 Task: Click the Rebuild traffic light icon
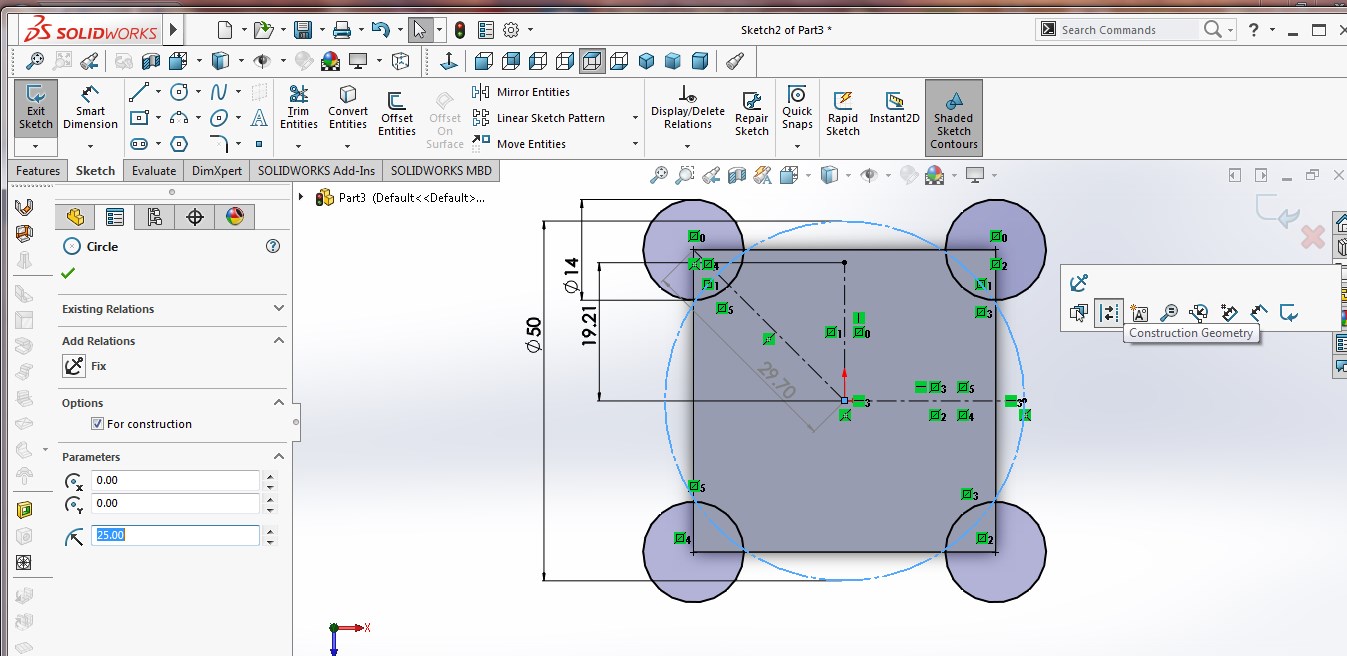(x=460, y=30)
